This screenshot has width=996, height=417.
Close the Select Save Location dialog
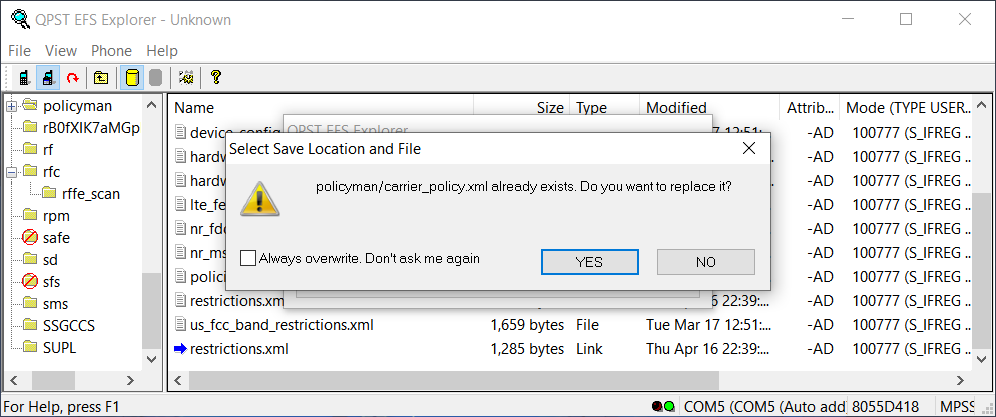pyautogui.click(x=749, y=149)
